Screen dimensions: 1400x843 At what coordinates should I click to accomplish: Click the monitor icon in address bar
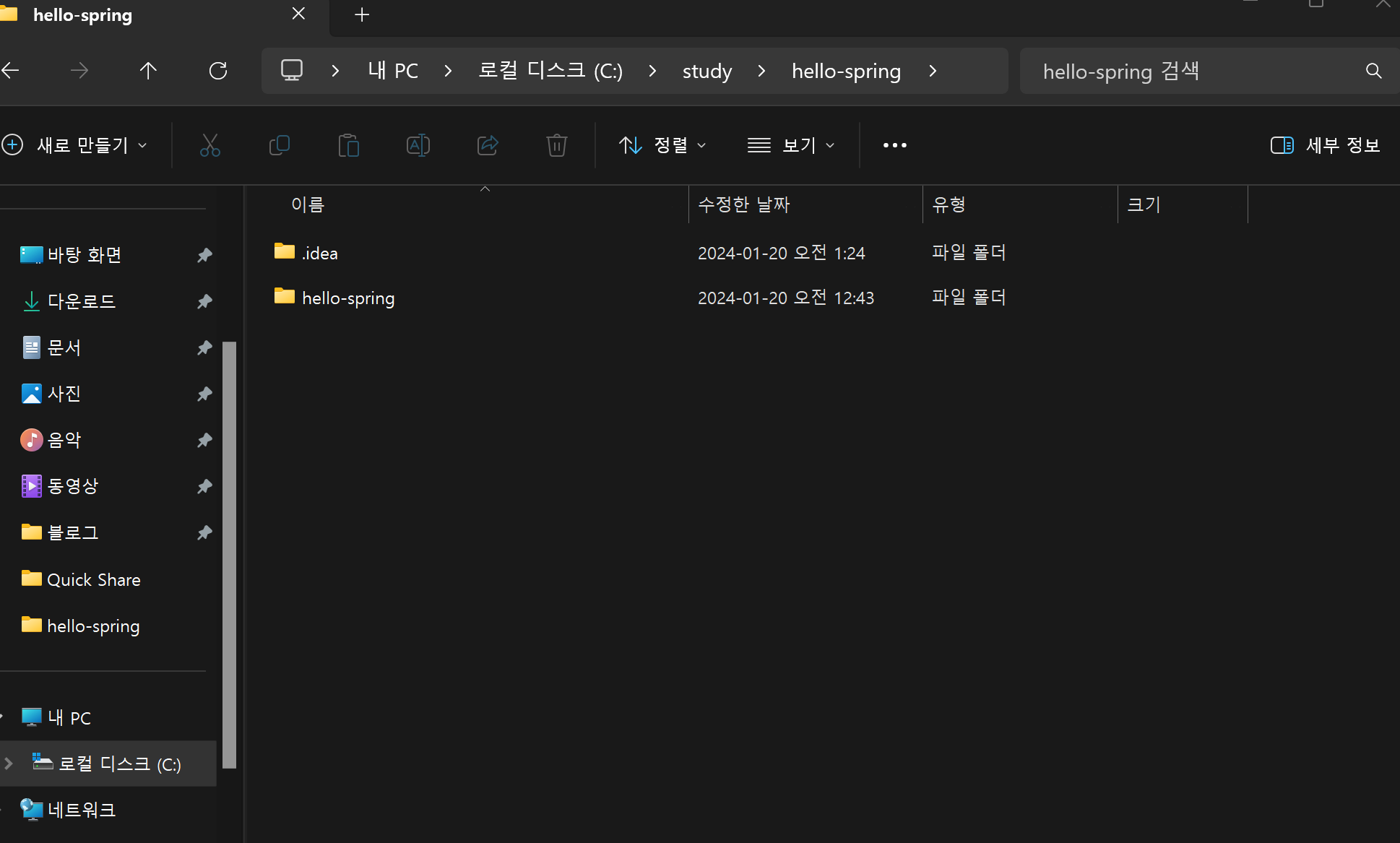[292, 70]
